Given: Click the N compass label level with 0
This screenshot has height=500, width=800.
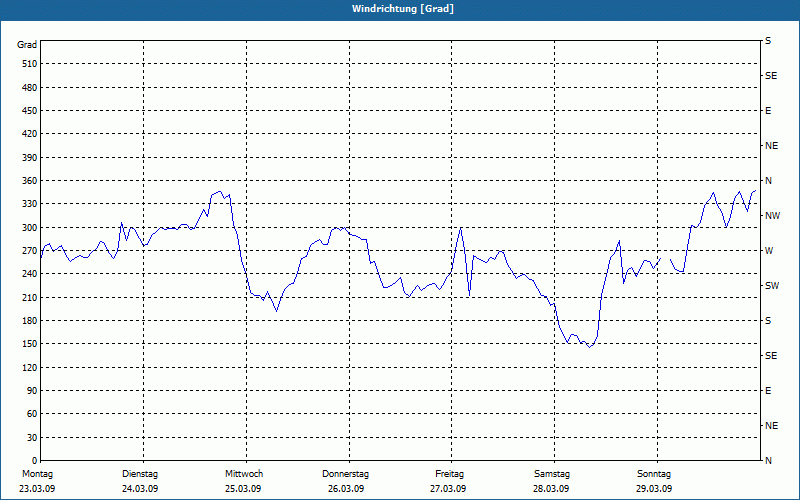Looking at the screenshot, I should point(768,460).
